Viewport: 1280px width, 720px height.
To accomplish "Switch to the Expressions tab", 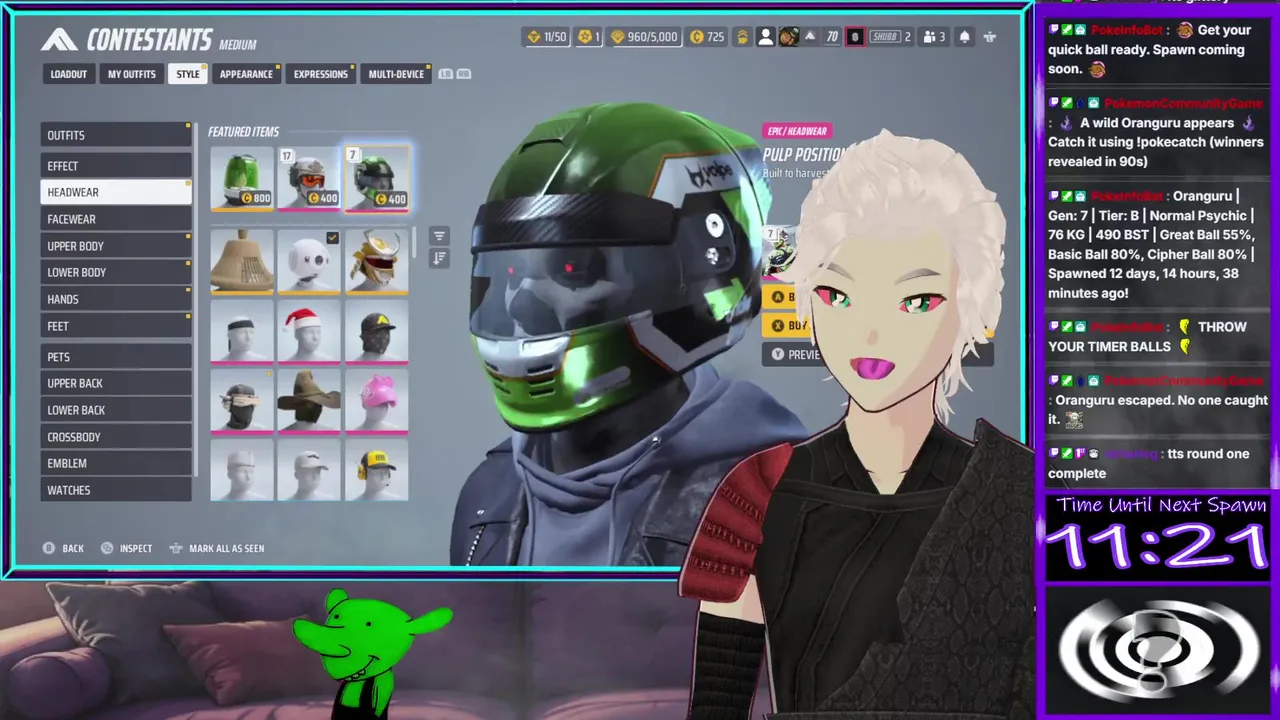I will [x=321, y=74].
